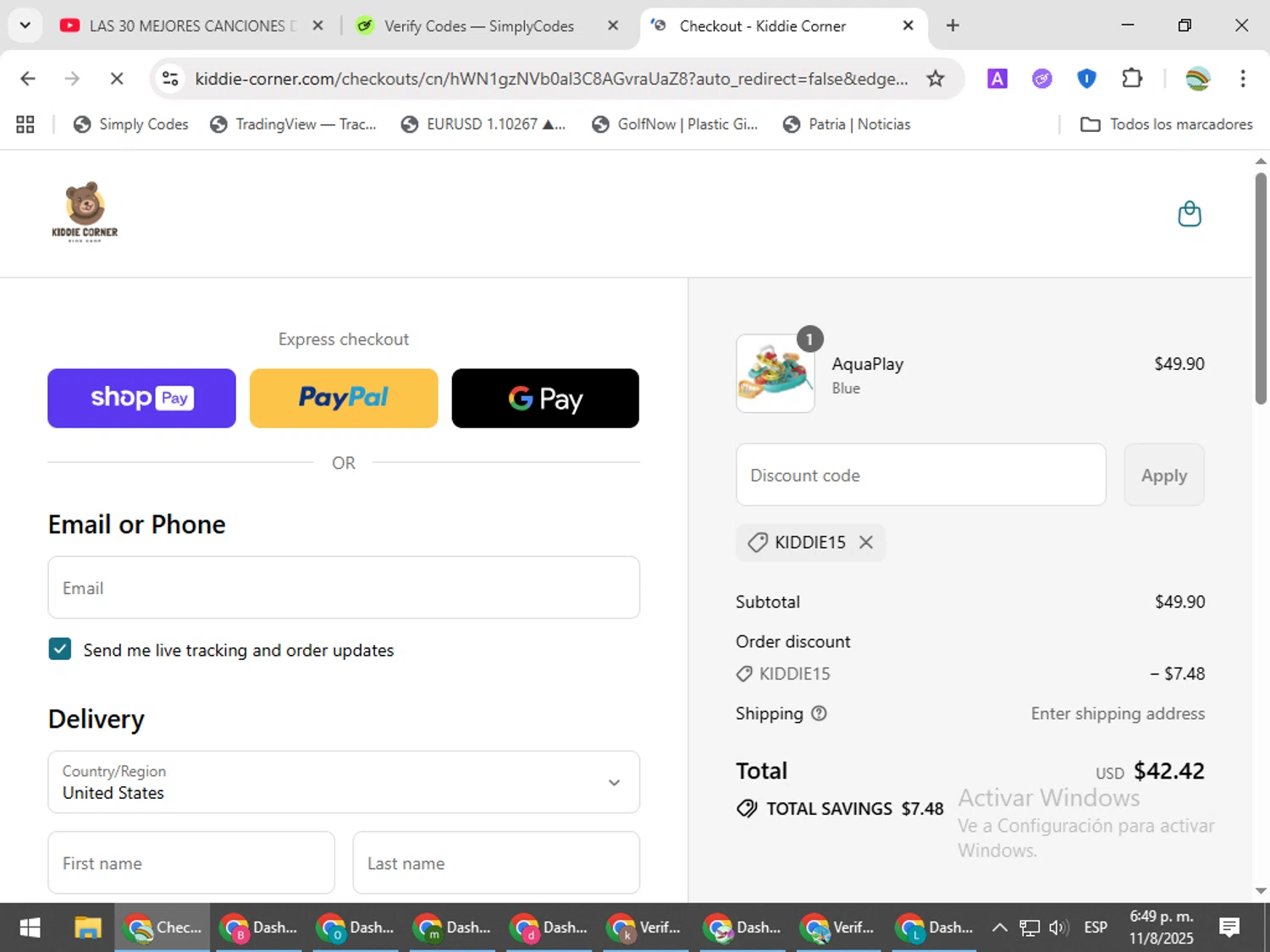1270x952 pixels.
Task: Open the taskbar clock 6:49 p. m.
Action: click(x=1162, y=927)
